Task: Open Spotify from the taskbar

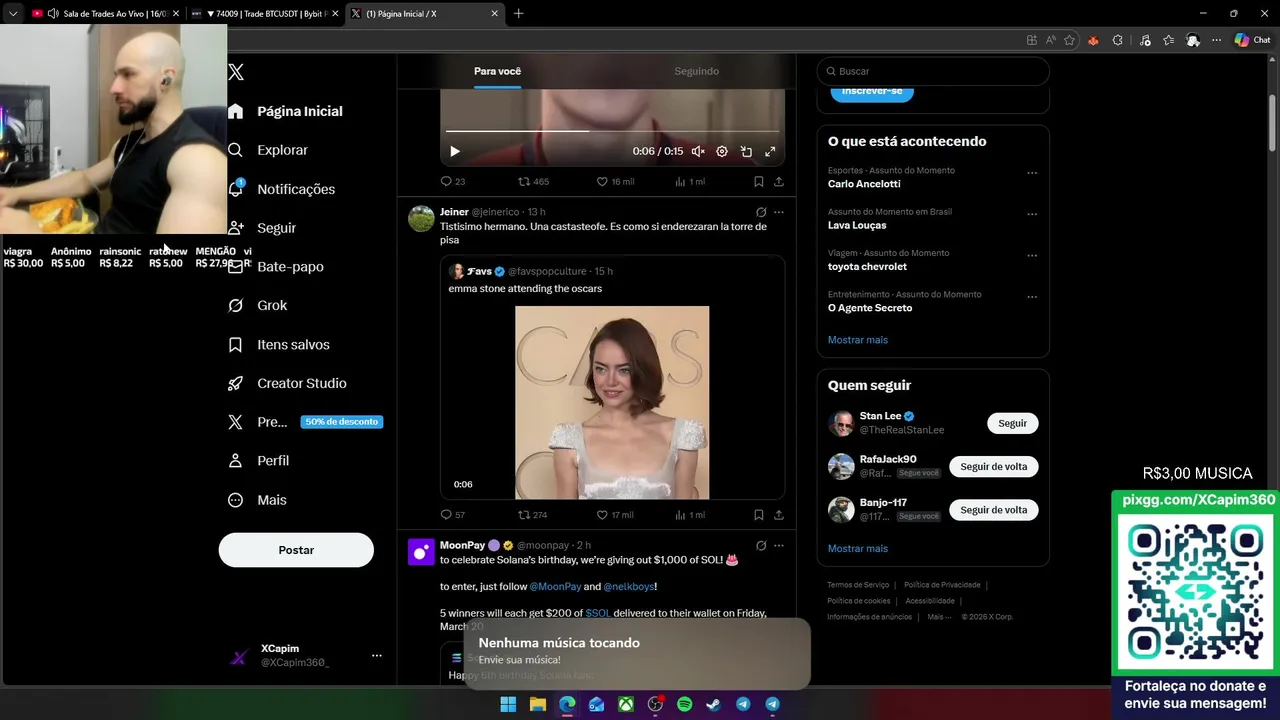Action: pos(684,704)
